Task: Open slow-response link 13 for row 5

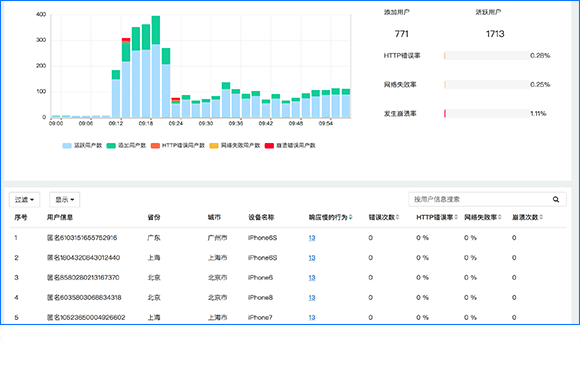Action: coord(312,317)
